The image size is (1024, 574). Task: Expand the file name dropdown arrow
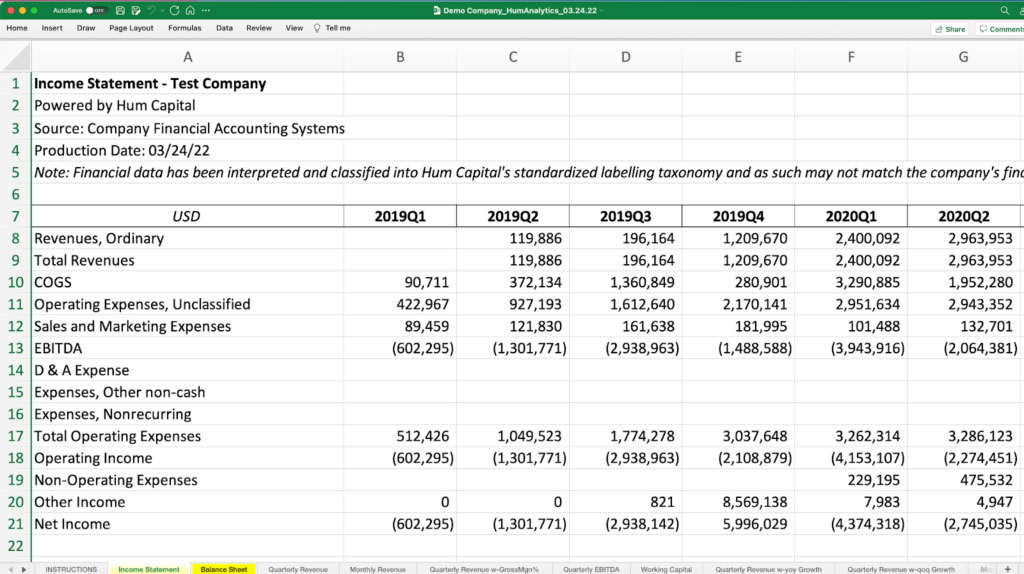pos(601,10)
